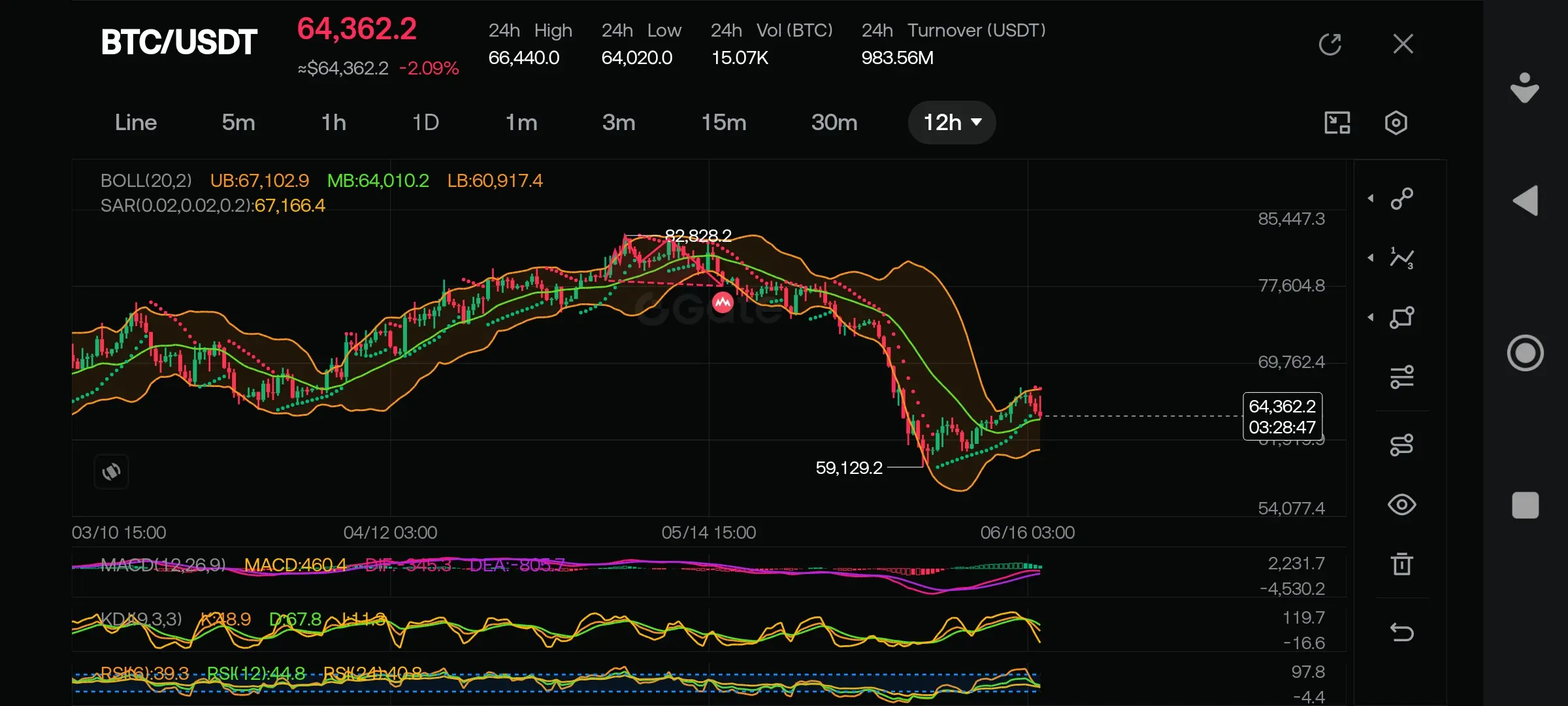Image resolution: width=1568 pixels, height=706 pixels.
Task: Tap the RSI(6) indicator label
Action: click(144, 673)
